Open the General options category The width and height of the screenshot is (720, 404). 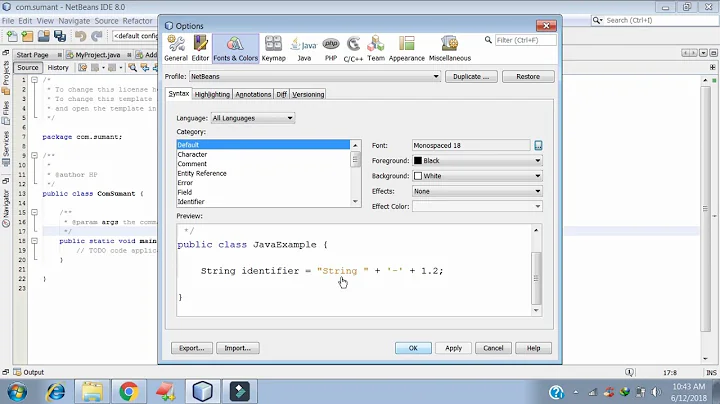176,48
